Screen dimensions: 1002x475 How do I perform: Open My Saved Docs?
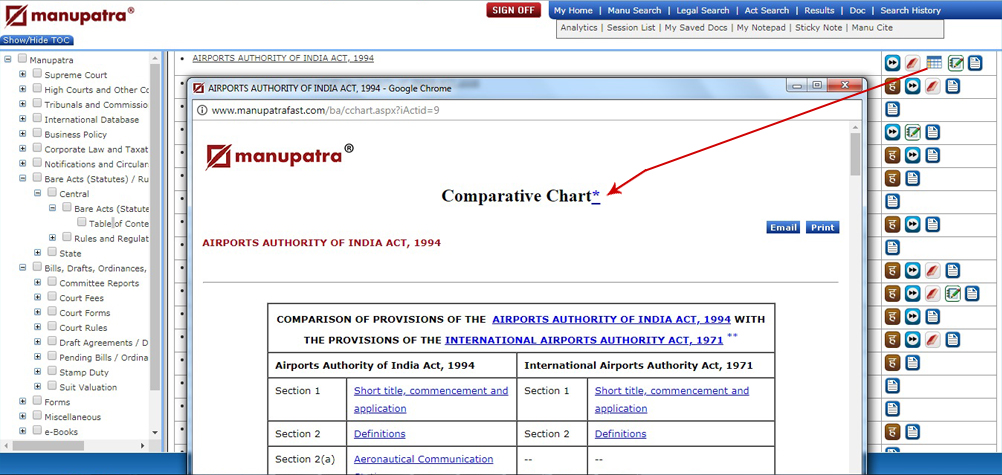[x=696, y=28]
